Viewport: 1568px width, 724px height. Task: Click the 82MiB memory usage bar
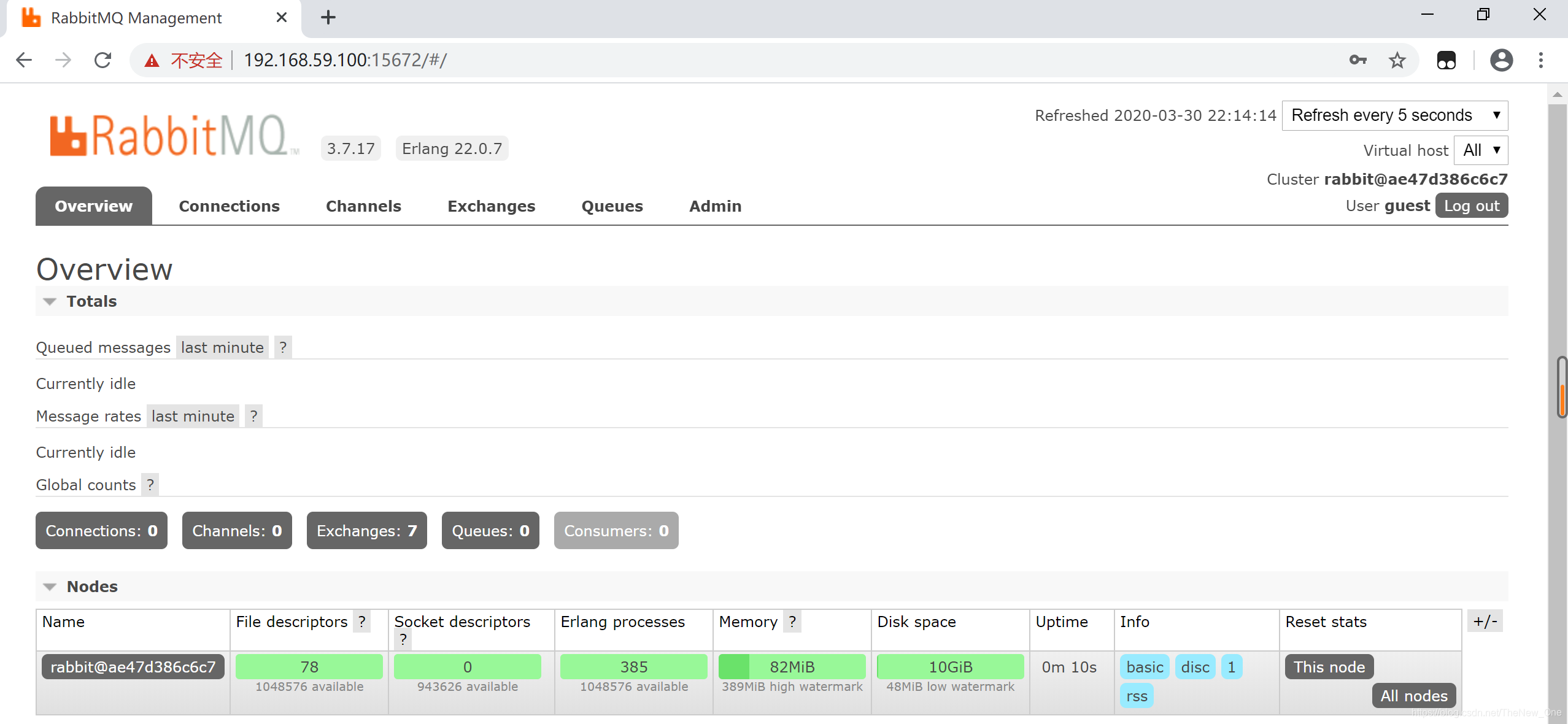point(792,667)
